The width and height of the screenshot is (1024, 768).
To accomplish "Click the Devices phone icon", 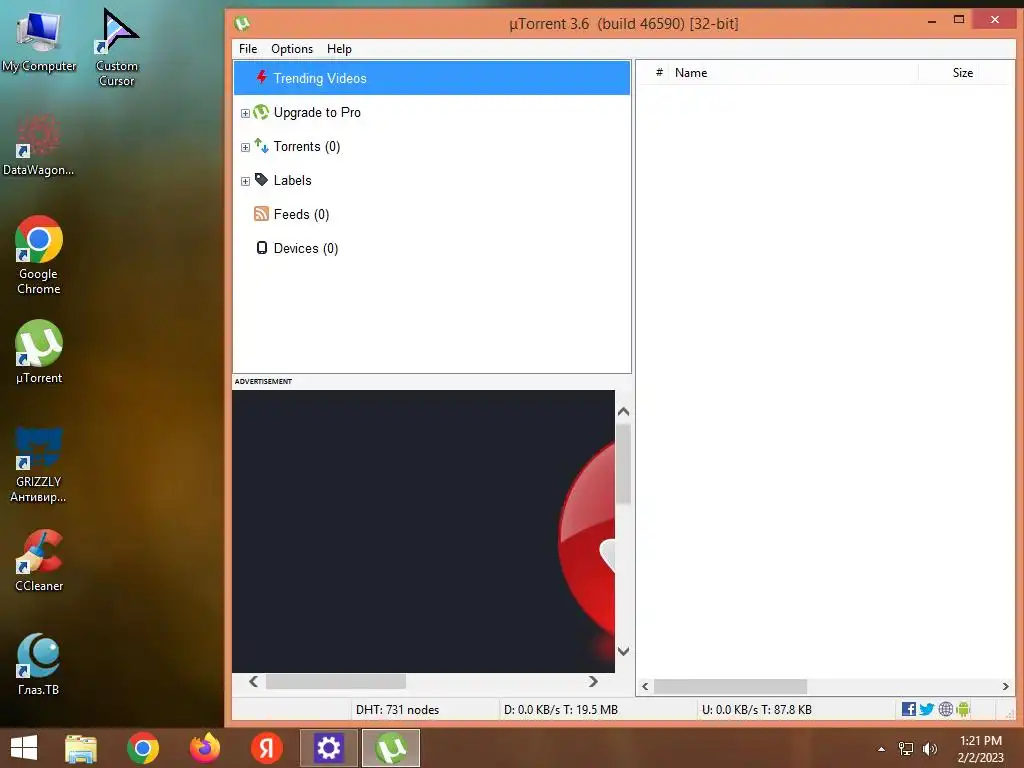I will 262,248.
